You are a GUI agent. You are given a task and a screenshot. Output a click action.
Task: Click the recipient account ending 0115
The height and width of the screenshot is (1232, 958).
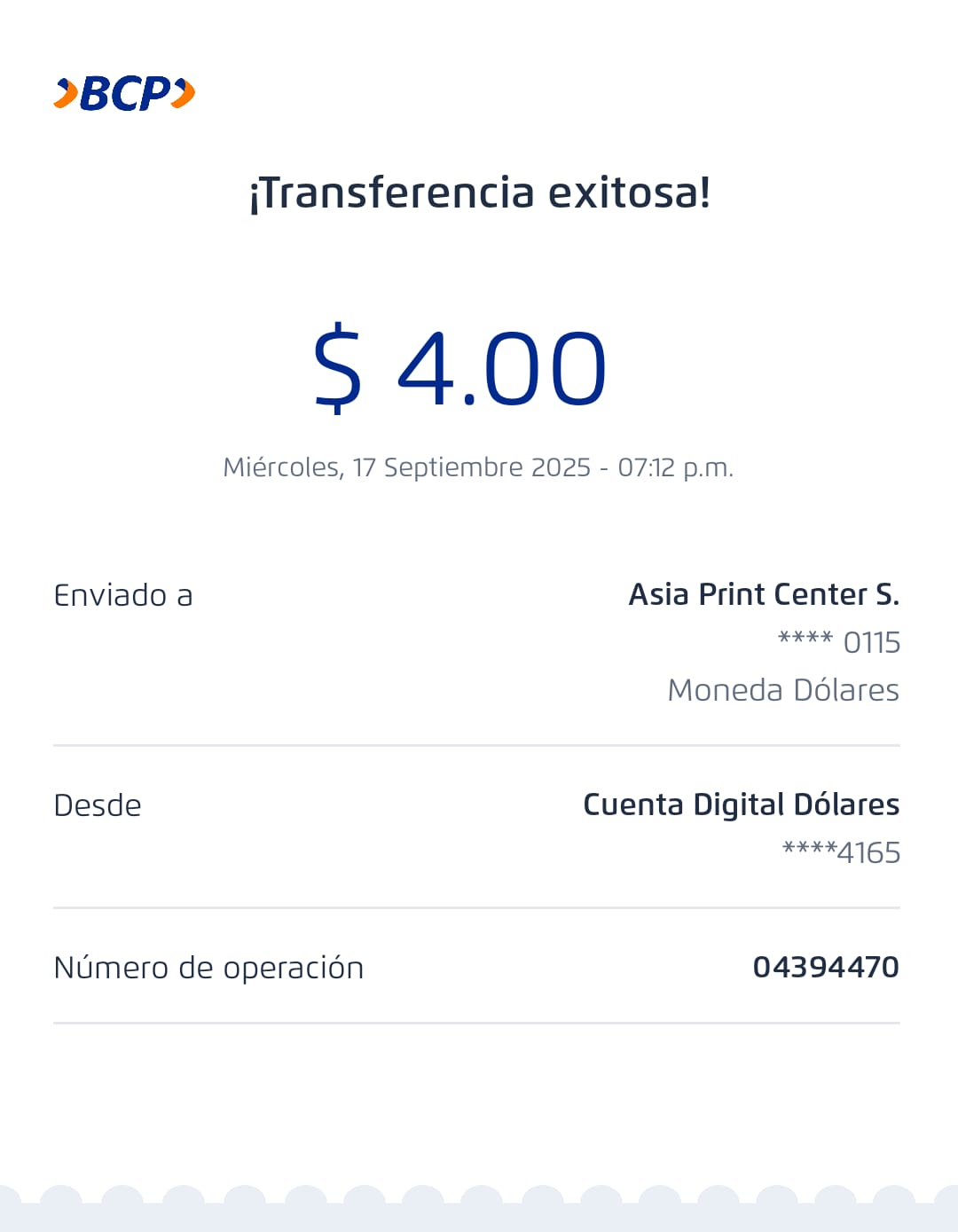coord(839,642)
